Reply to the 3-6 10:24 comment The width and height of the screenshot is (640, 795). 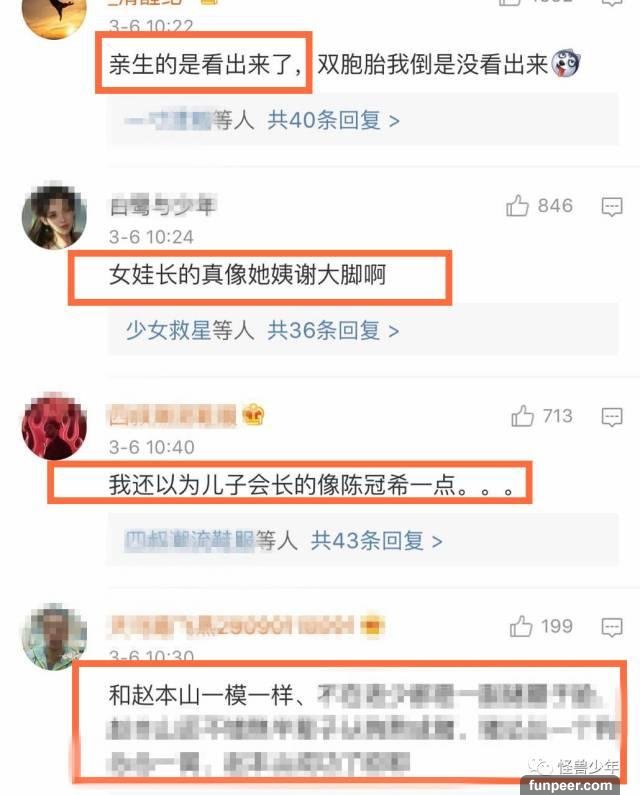pyautogui.click(x=612, y=206)
